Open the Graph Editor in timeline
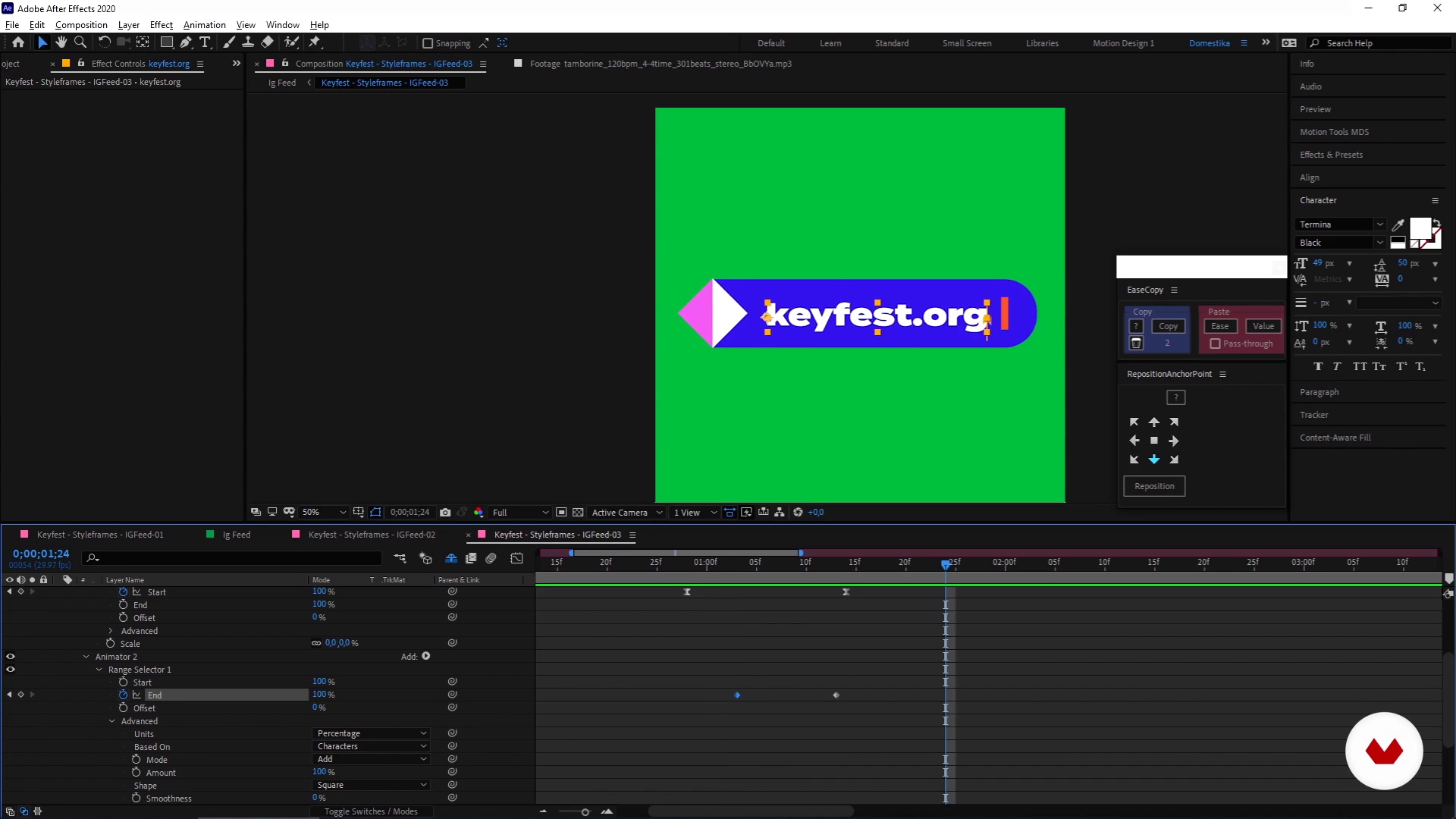The width and height of the screenshot is (1456, 819). point(517,559)
